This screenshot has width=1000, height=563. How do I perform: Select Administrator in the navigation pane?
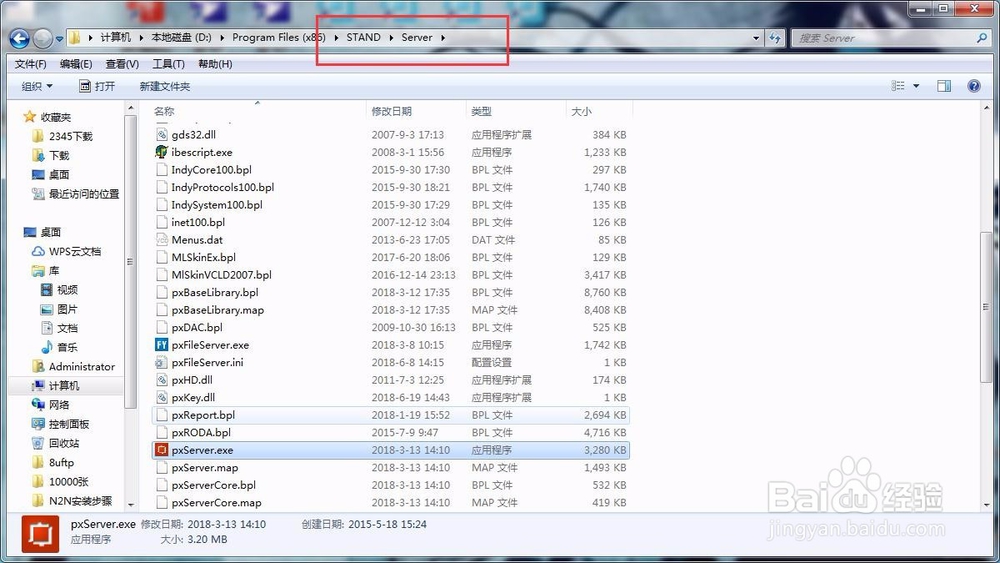[x=82, y=367]
